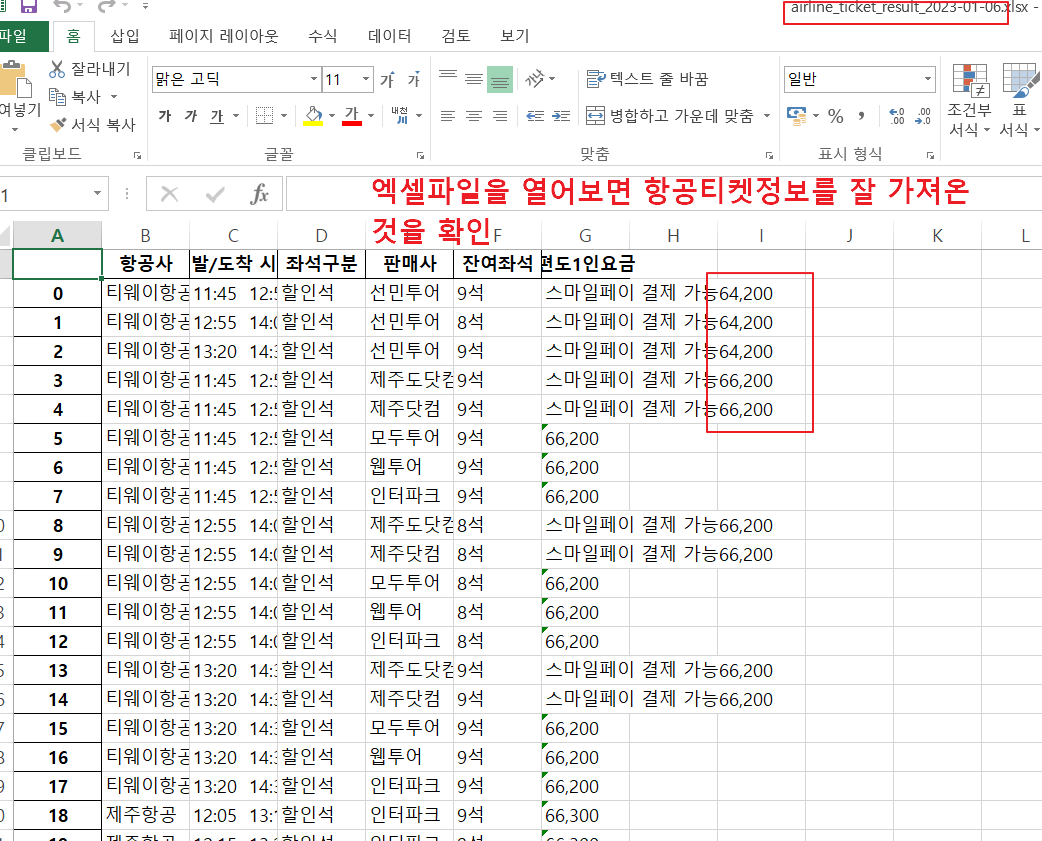Click the formula bar cancel X icon
Viewport: 1042px width, 841px height.
coord(169,195)
